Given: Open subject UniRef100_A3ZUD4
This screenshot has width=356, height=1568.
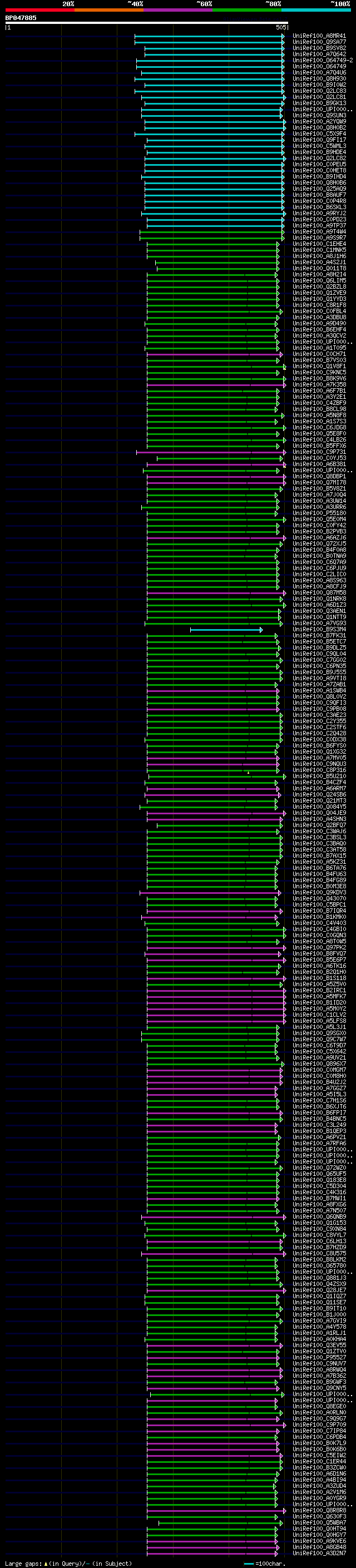Looking at the screenshot, I should 319,1486.
